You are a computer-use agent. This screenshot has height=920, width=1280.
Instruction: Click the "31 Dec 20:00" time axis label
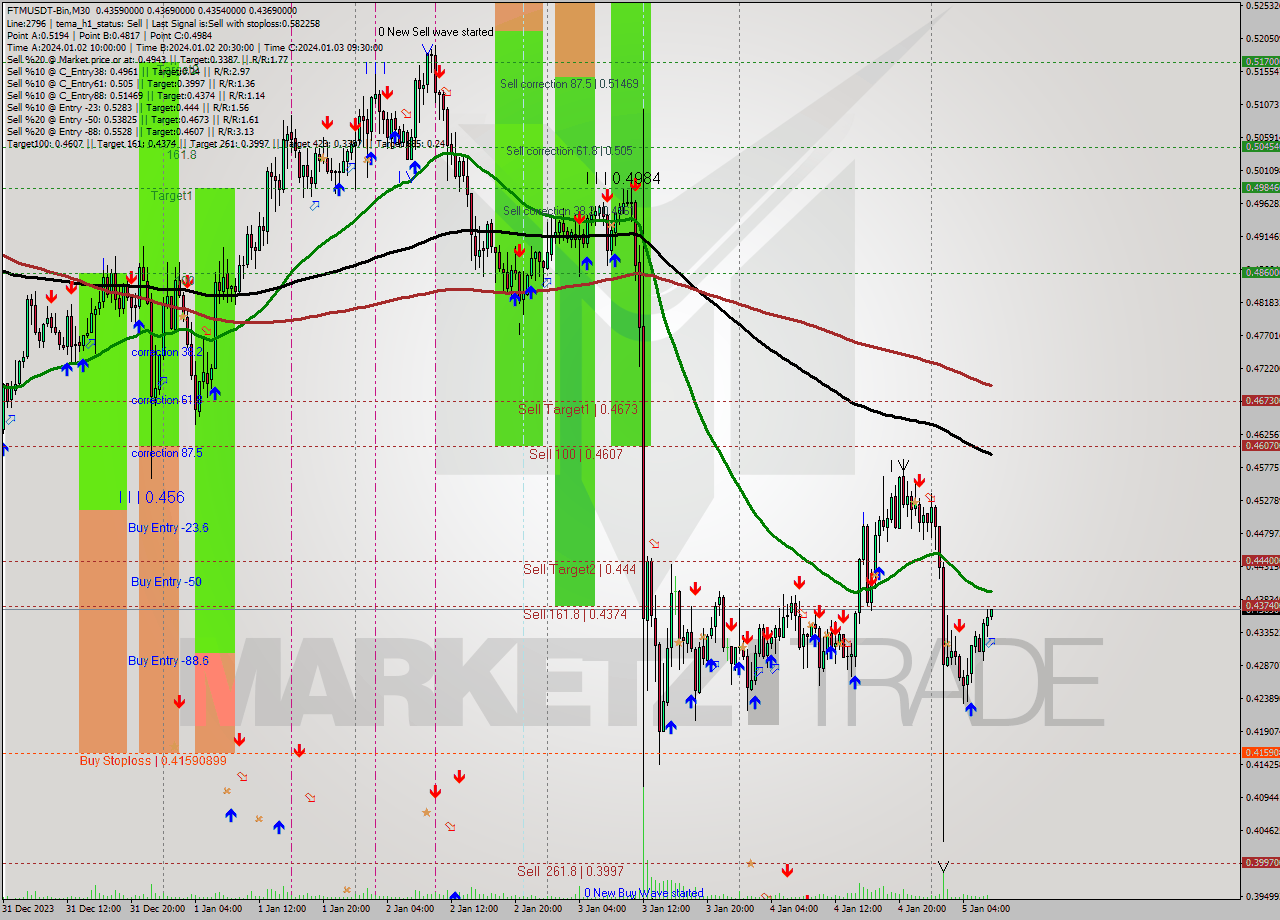pos(157,909)
